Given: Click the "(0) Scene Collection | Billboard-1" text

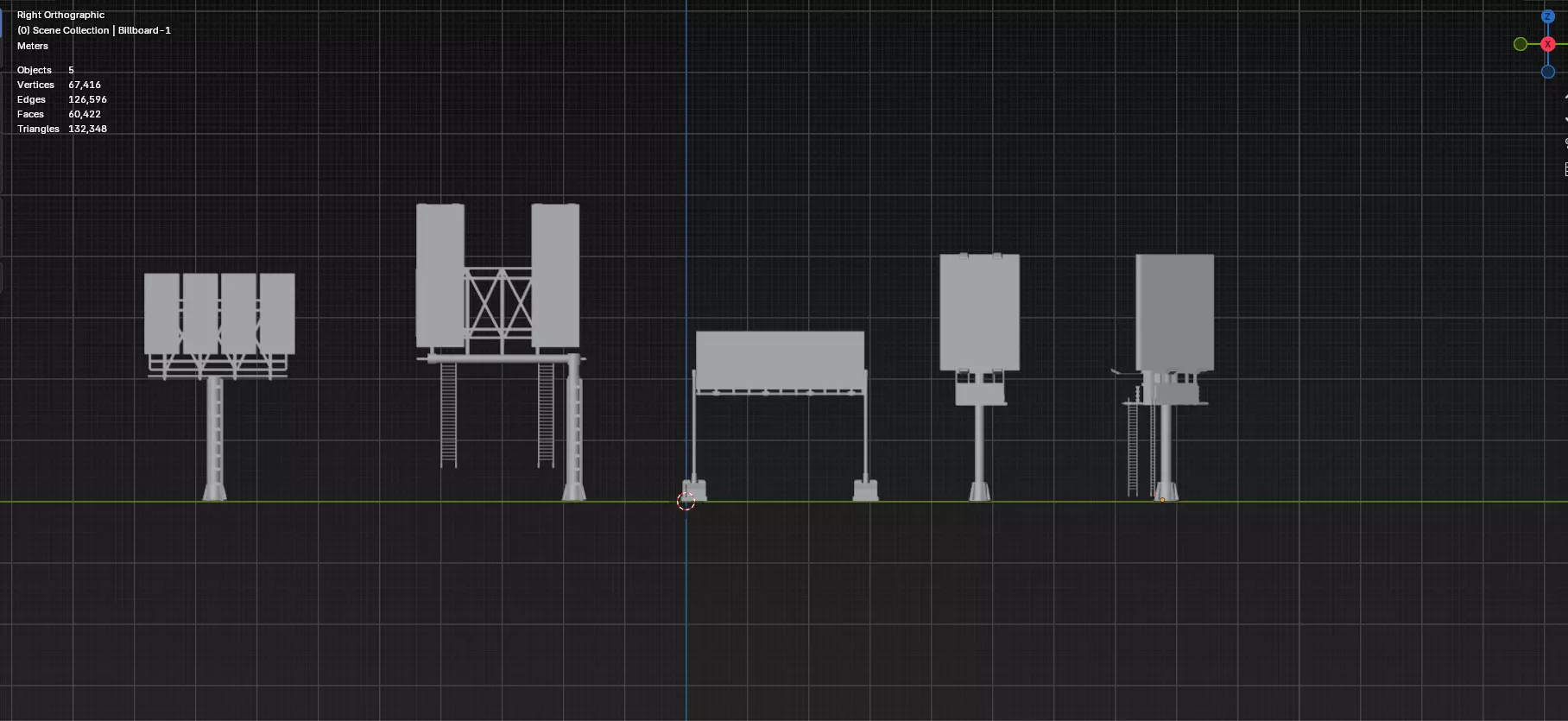Looking at the screenshot, I should click(x=94, y=30).
